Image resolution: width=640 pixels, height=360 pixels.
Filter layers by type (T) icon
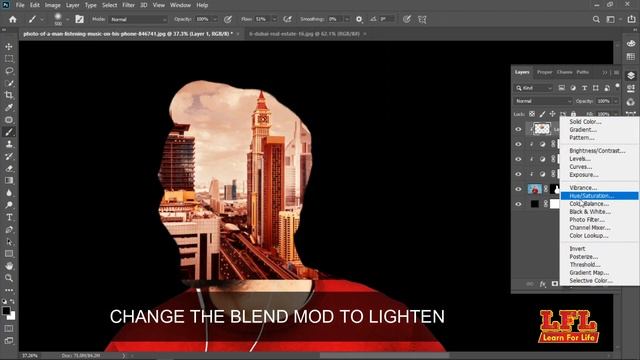point(584,88)
